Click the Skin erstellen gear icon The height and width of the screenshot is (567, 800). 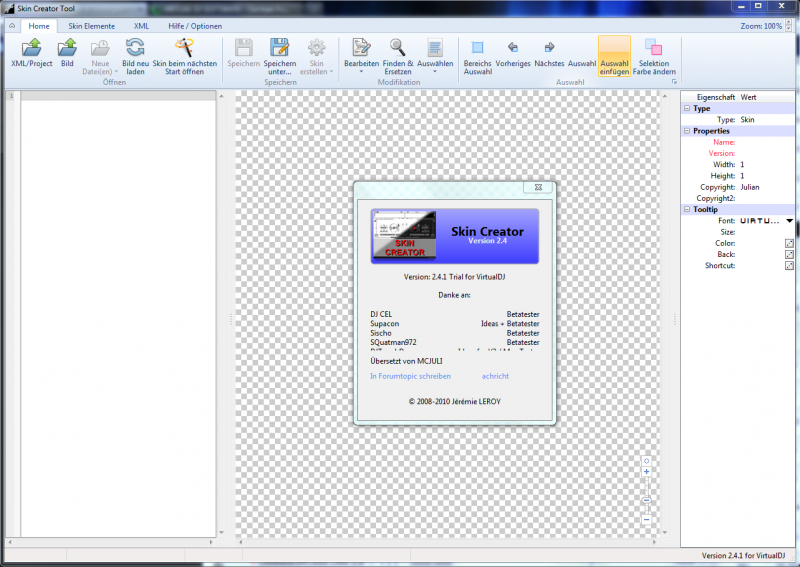pyautogui.click(x=316, y=48)
